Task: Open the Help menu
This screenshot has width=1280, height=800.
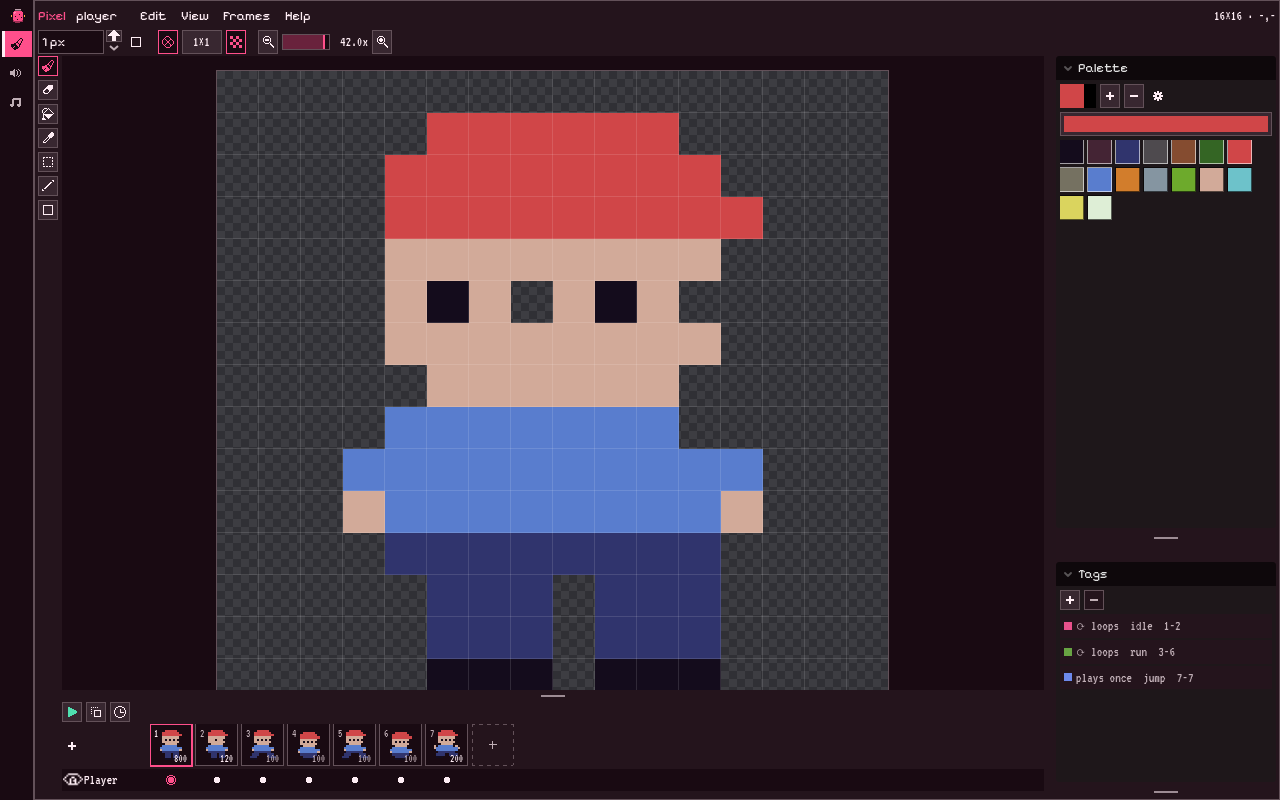Action: pyautogui.click(x=297, y=16)
